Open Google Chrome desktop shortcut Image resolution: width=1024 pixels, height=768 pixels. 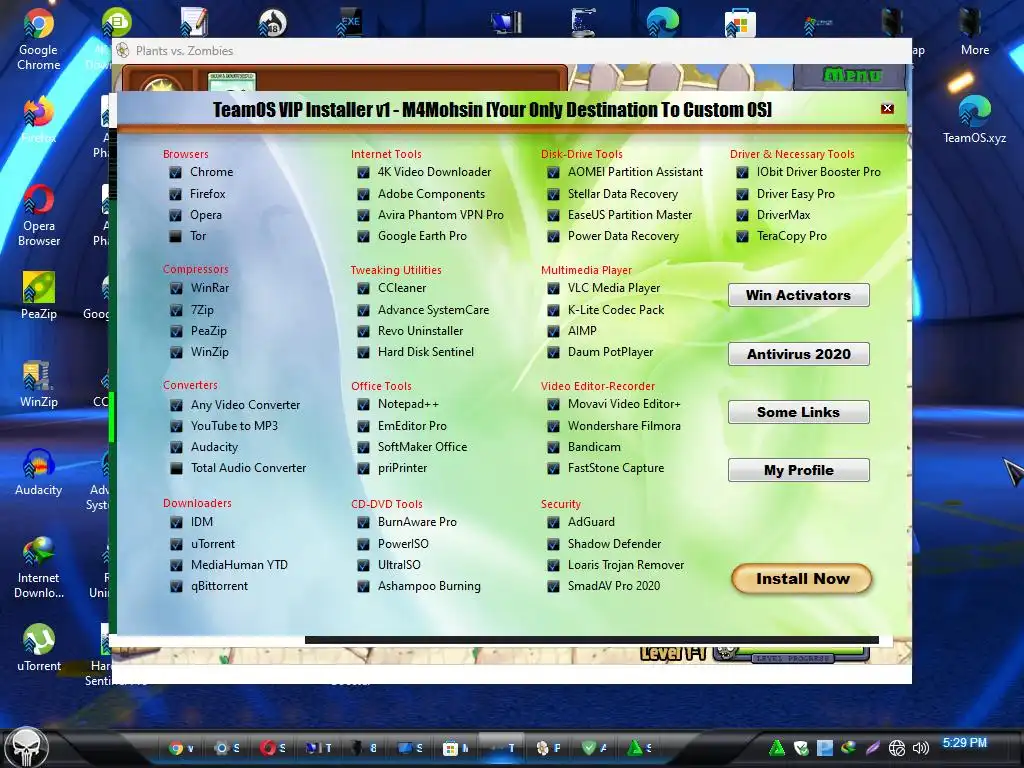(x=39, y=39)
